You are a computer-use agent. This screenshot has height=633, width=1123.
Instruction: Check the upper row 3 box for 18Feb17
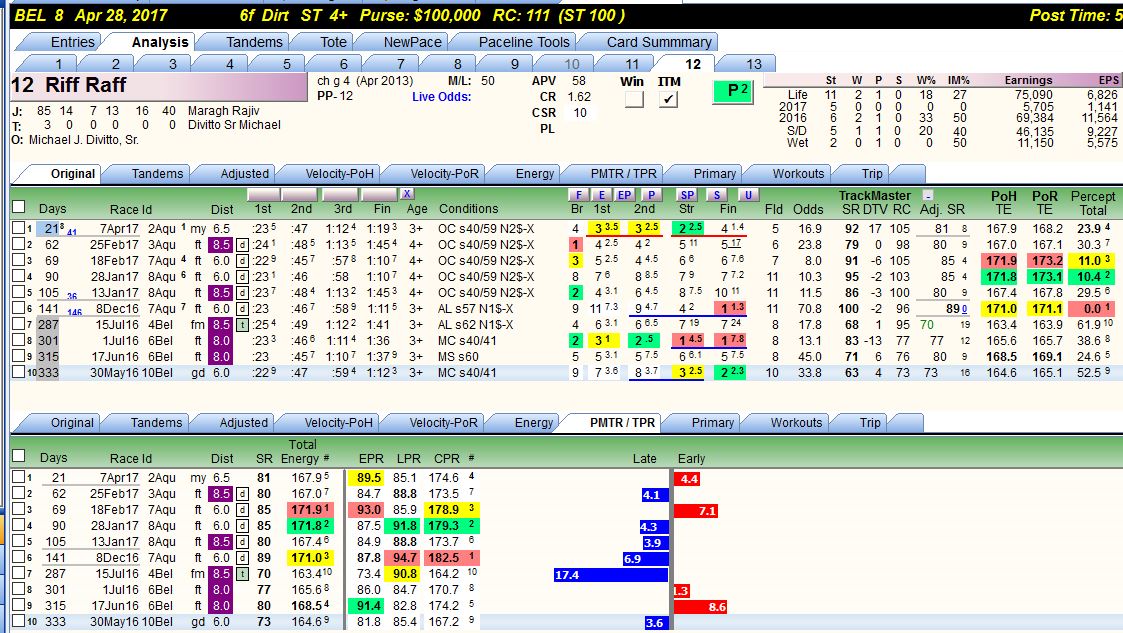[19, 260]
